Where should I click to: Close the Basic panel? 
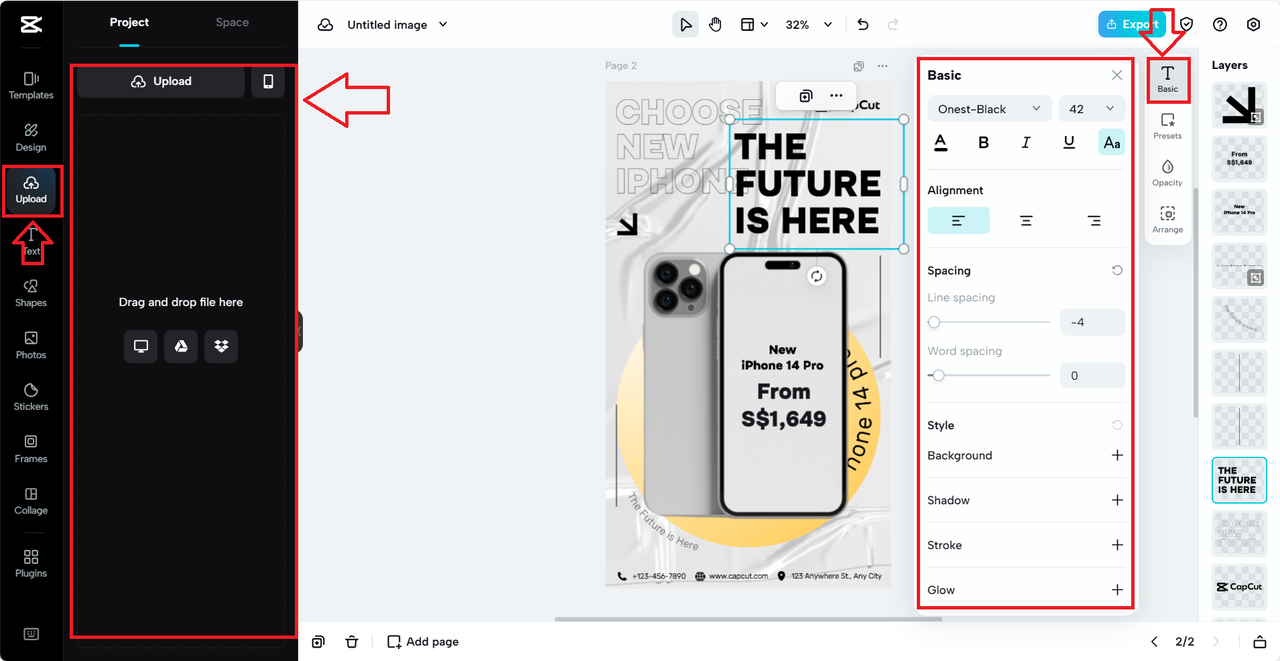click(1117, 76)
